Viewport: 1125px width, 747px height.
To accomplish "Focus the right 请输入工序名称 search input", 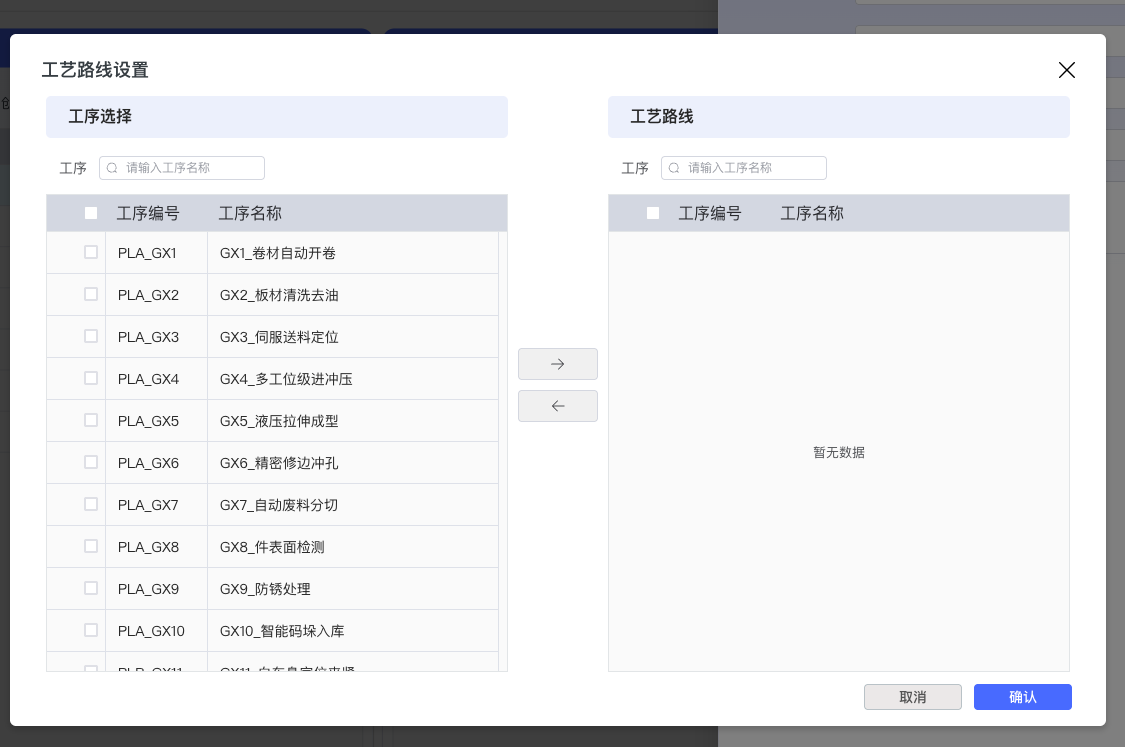I will pos(752,168).
